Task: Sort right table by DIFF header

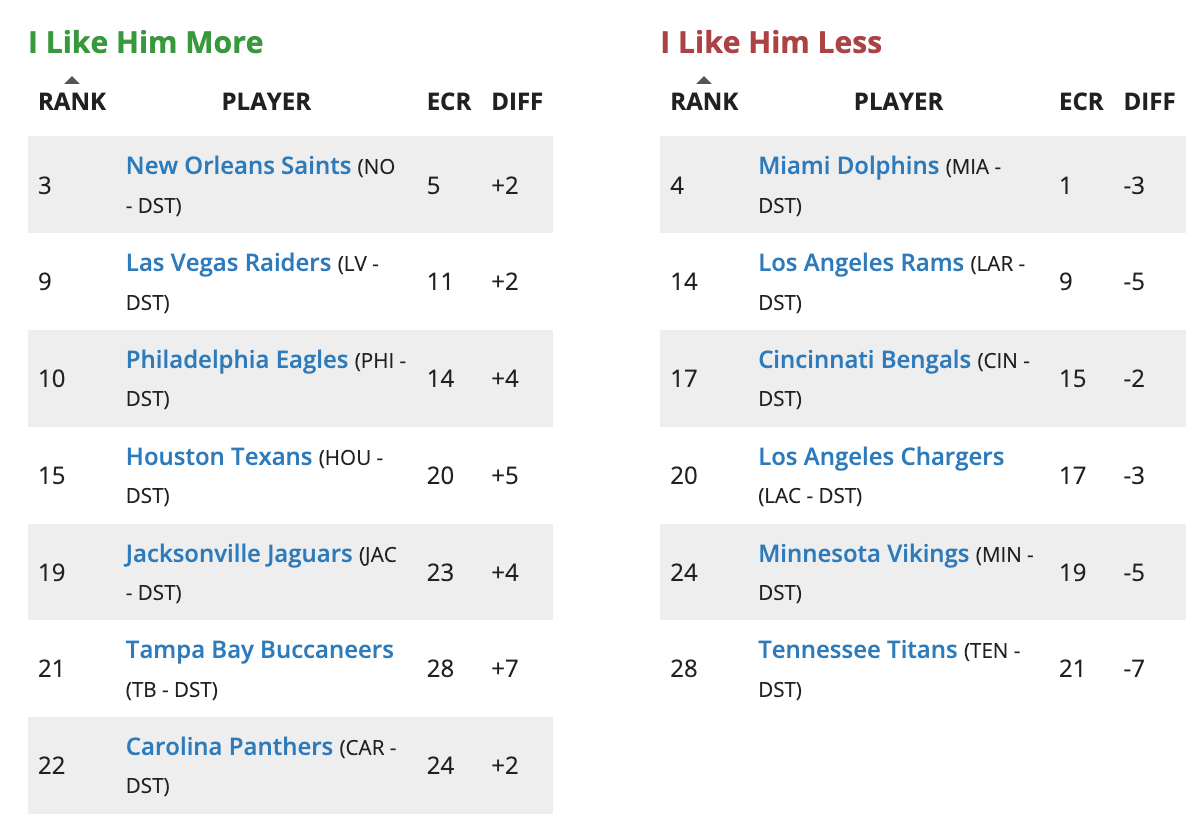Action: (x=1149, y=102)
